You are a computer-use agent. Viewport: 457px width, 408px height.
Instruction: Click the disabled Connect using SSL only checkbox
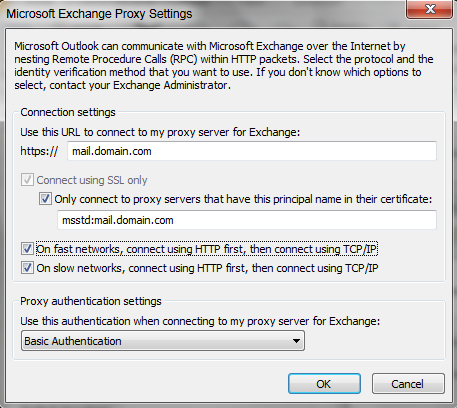click(27, 180)
